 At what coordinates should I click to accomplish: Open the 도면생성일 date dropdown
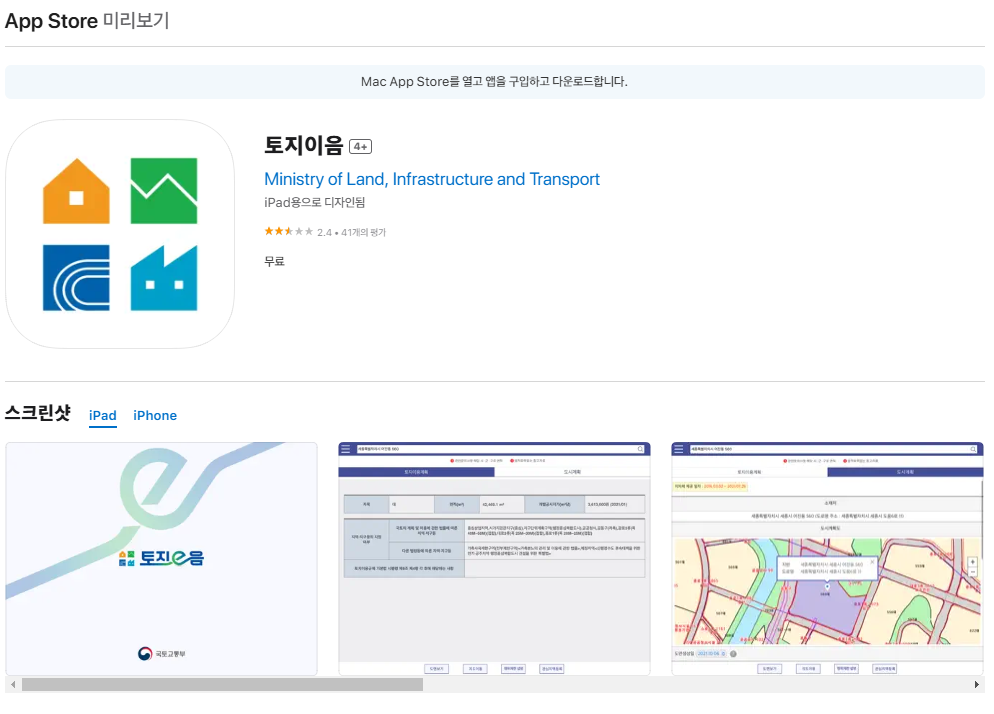(710, 653)
